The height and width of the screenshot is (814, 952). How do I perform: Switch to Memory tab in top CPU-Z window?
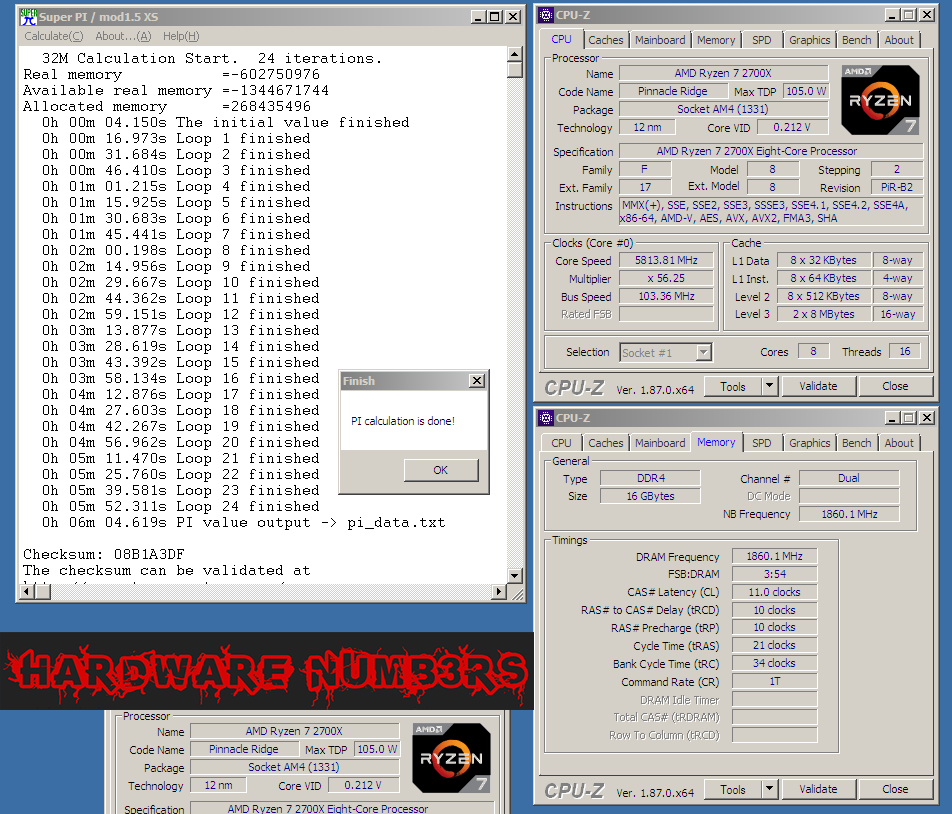click(716, 40)
